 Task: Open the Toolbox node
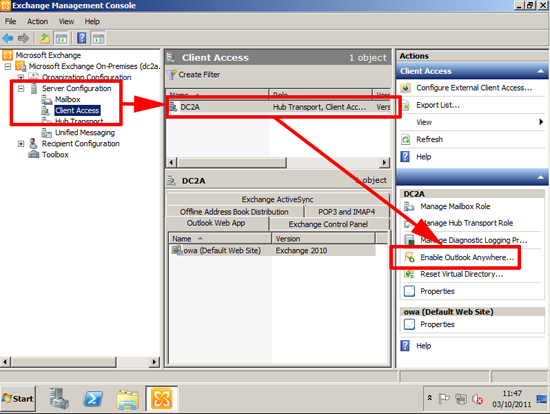(x=55, y=155)
